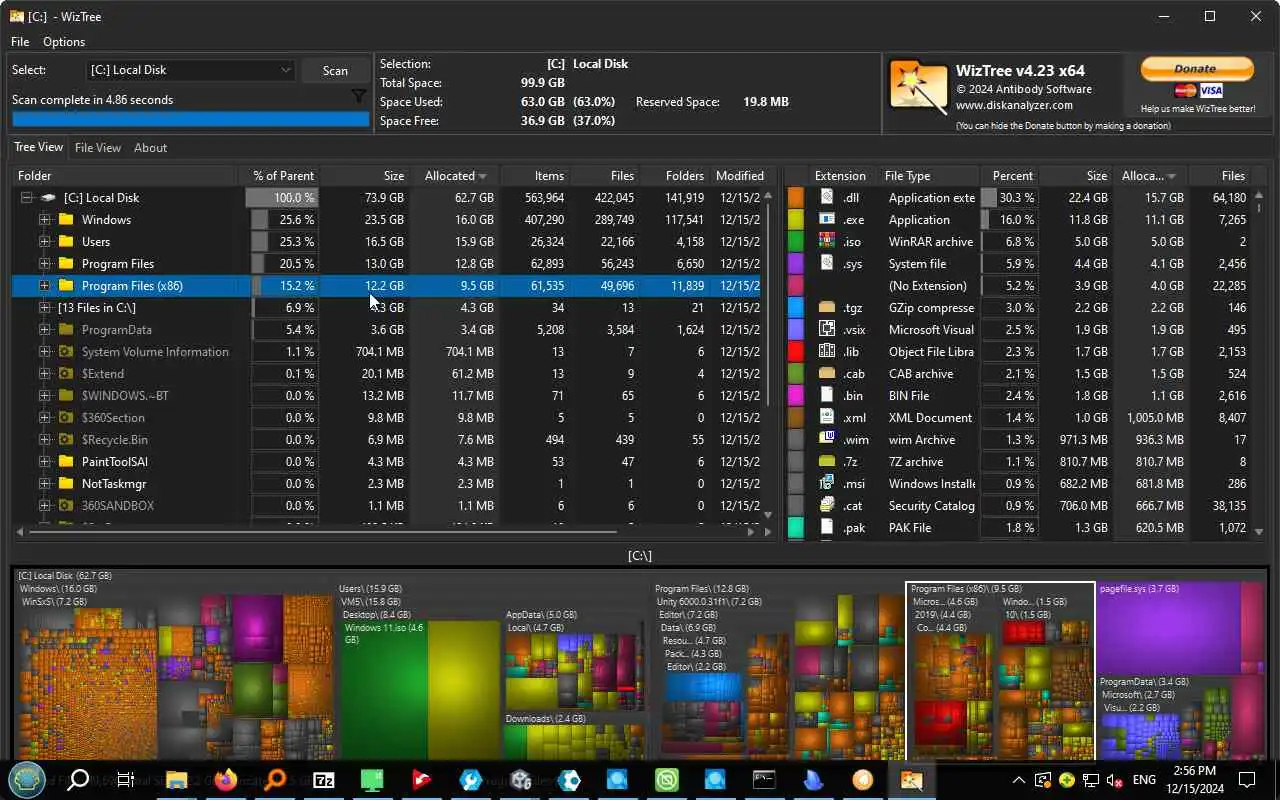Open the About tab
1280x800 pixels.
[151, 147]
